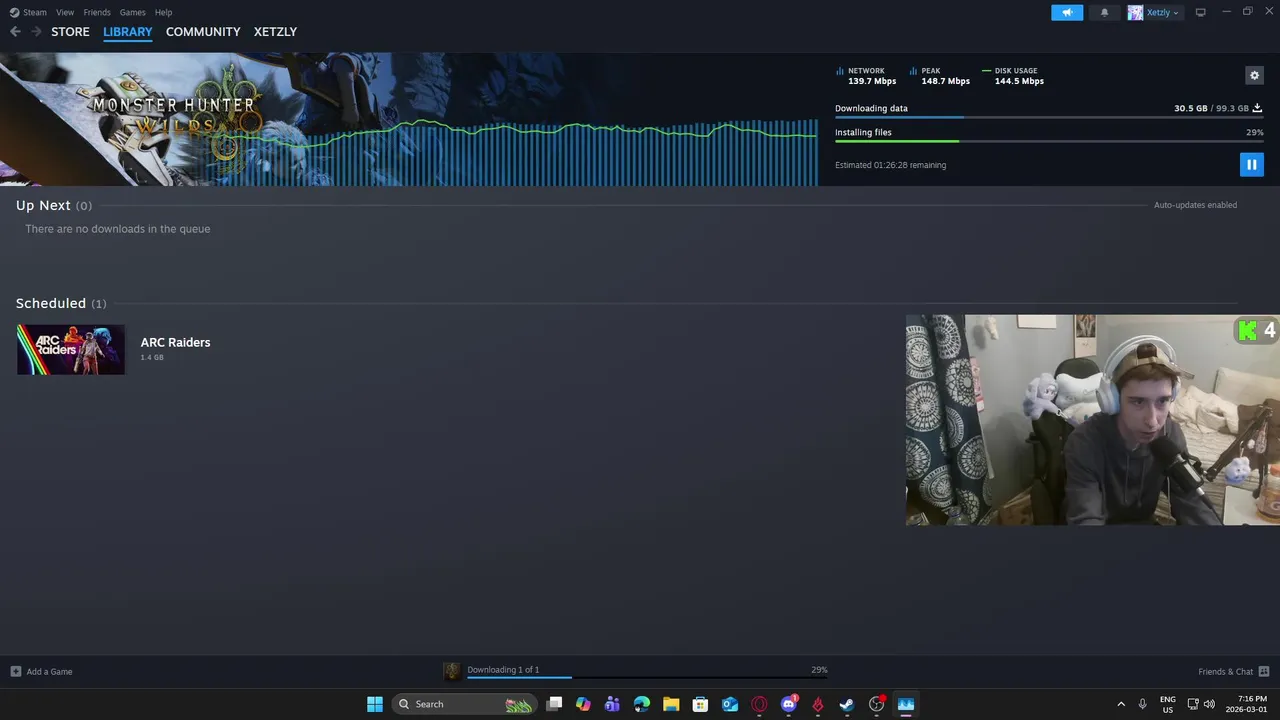Go back with the left arrow
1280x720 pixels.
point(15,32)
